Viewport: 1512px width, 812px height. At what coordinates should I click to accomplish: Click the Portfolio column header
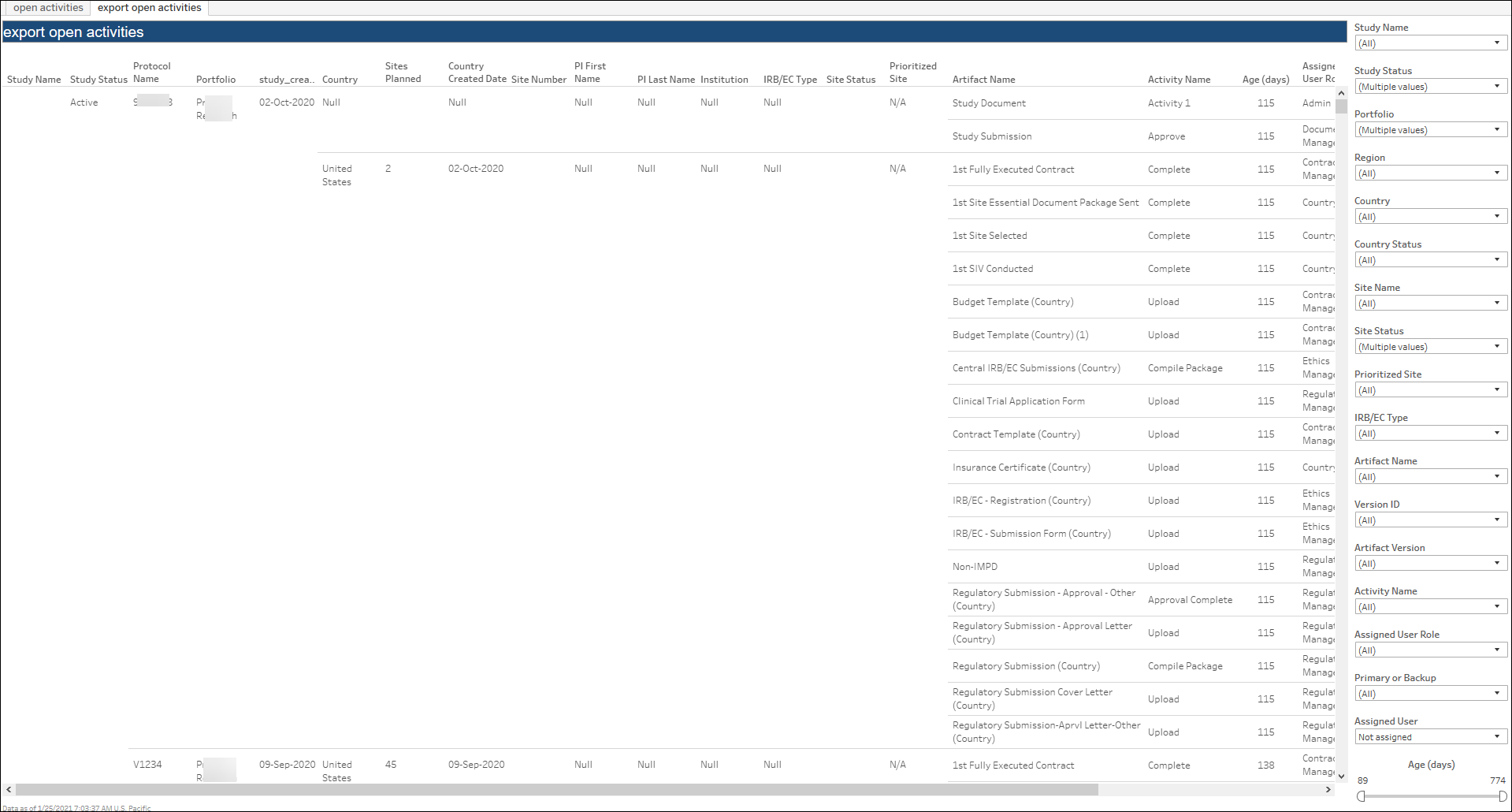pyautogui.click(x=216, y=80)
